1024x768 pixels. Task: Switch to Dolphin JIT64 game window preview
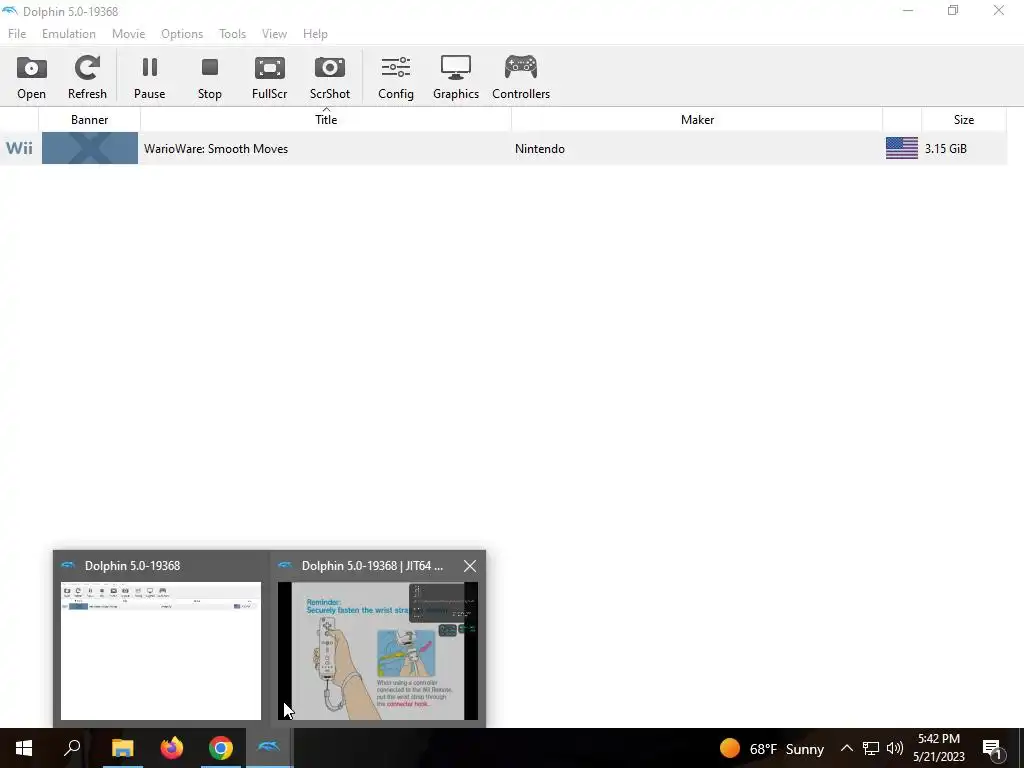pyautogui.click(x=377, y=651)
